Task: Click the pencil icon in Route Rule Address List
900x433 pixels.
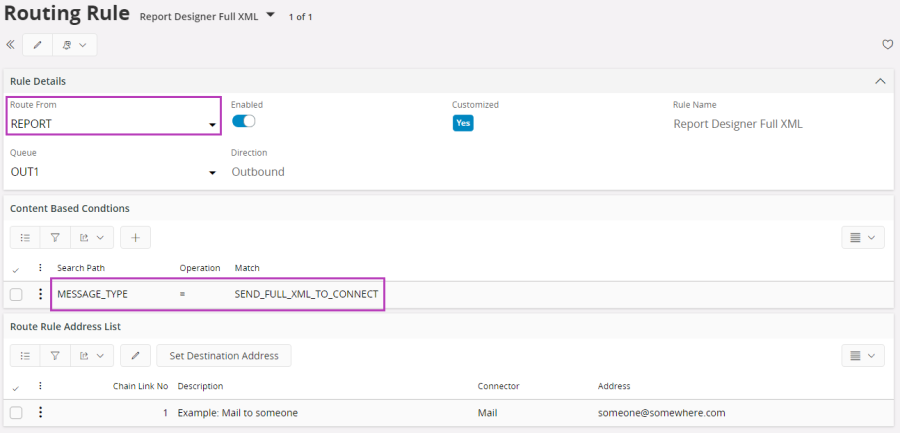Action: (x=135, y=355)
